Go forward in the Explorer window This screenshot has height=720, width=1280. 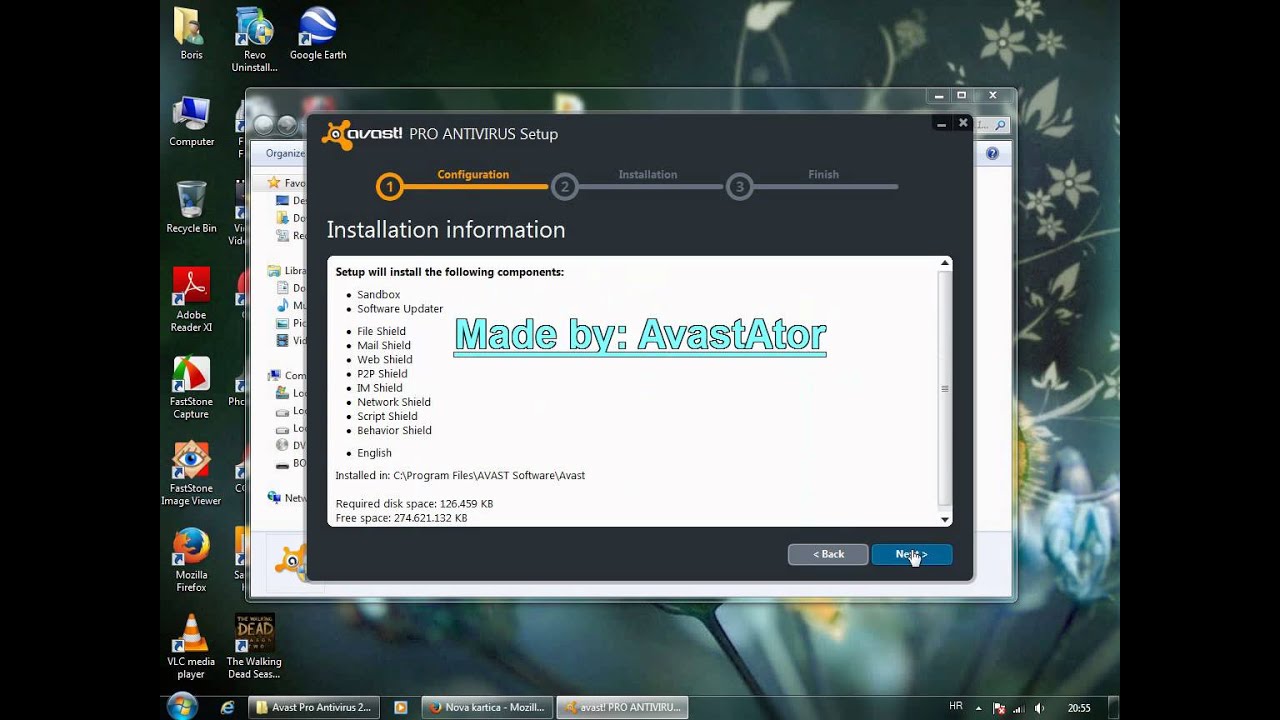click(287, 125)
